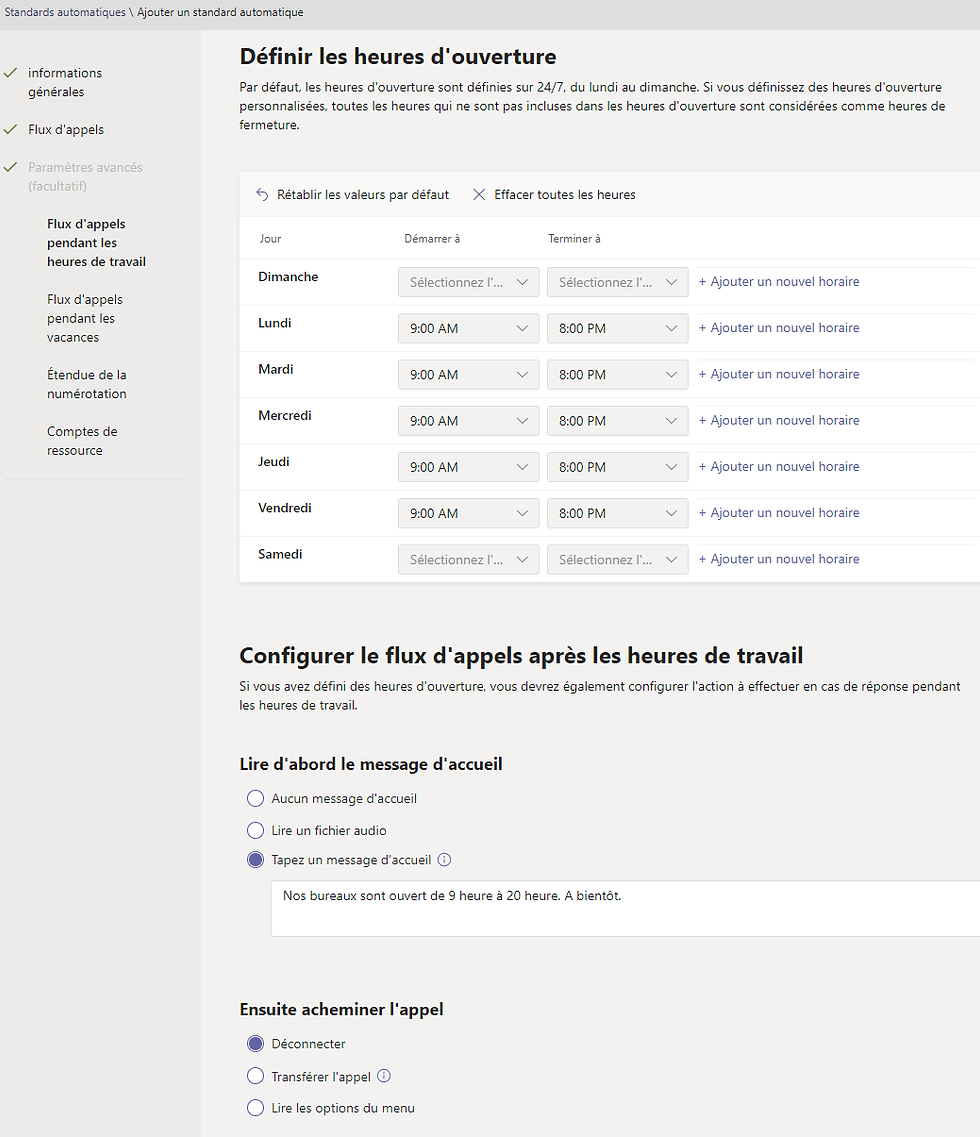Choose the Lire un fichier audio option
980x1137 pixels.
coord(255,830)
